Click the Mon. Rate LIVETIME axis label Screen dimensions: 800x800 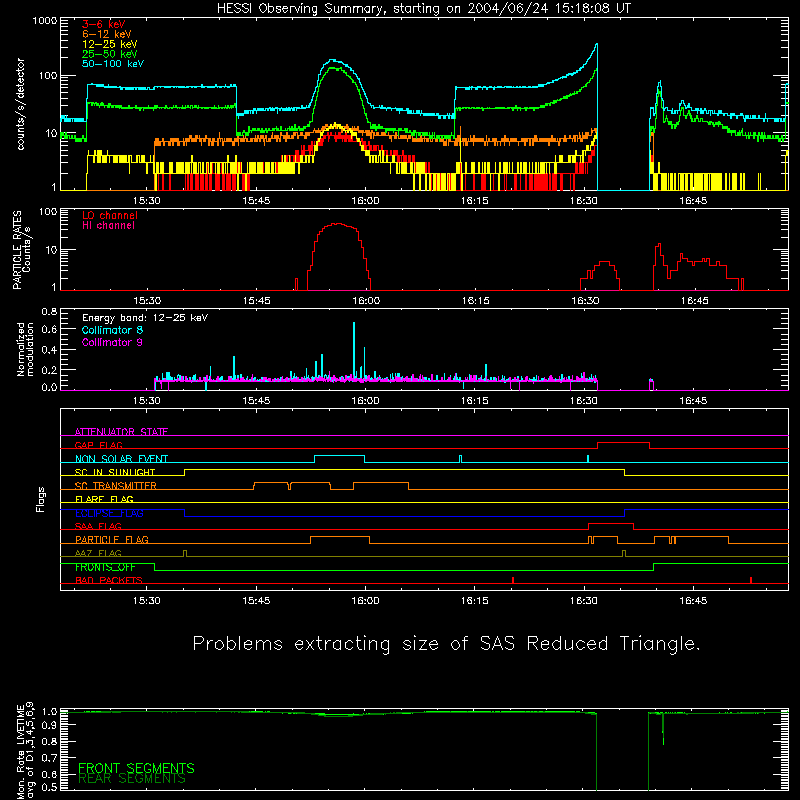[x=25, y=750]
